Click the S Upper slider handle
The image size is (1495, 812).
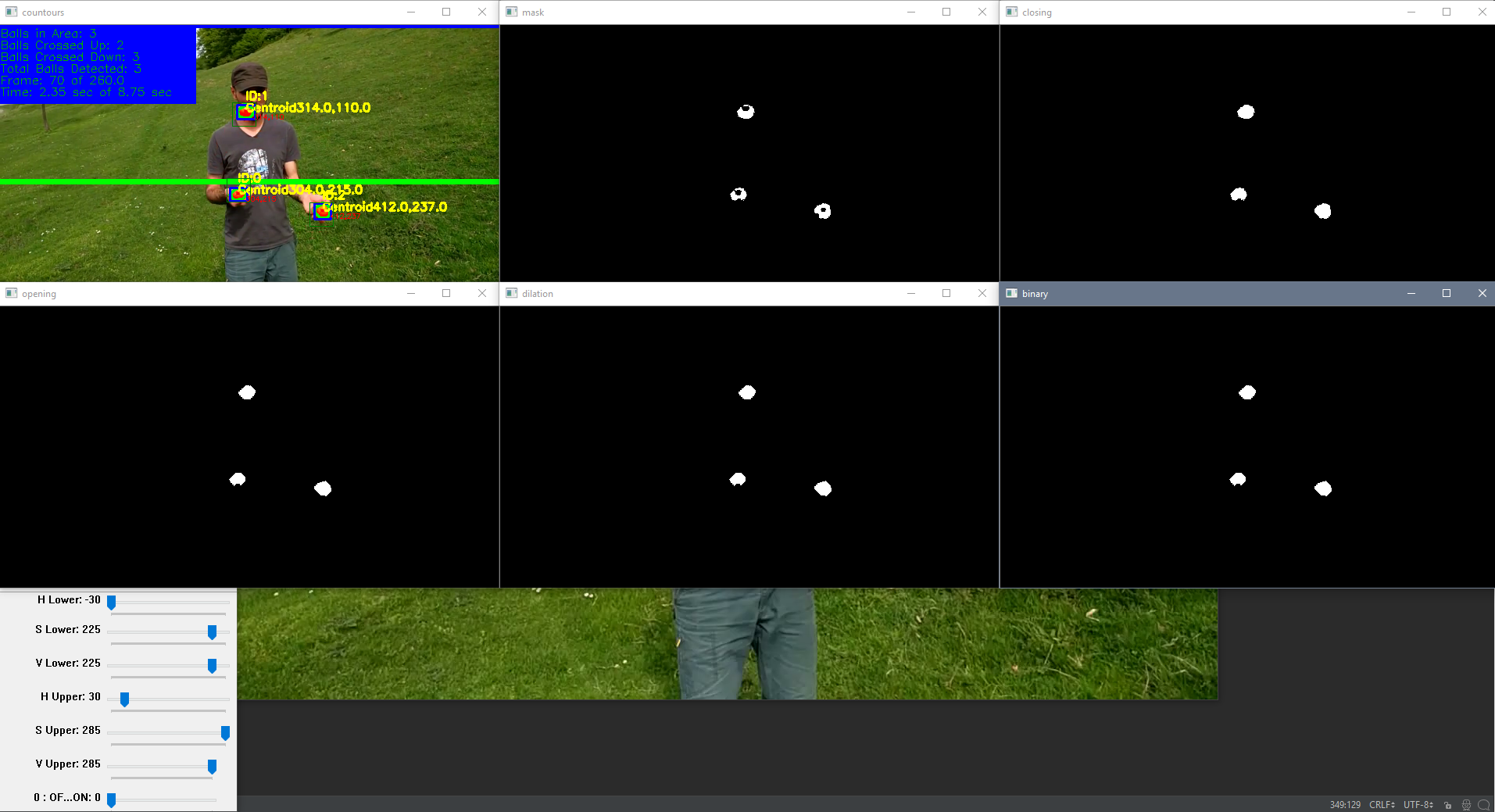[225, 732]
